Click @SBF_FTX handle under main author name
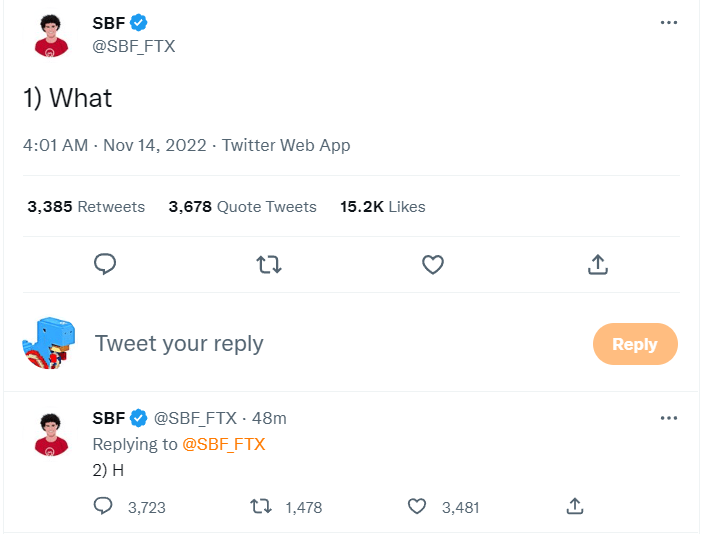 click(133, 46)
